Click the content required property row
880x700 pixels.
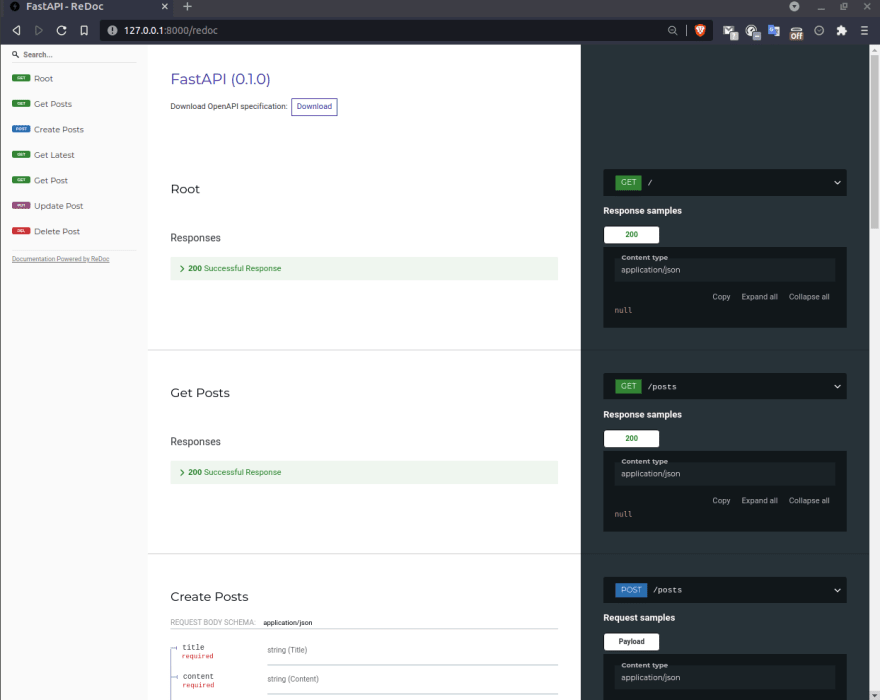coord(364,680)
